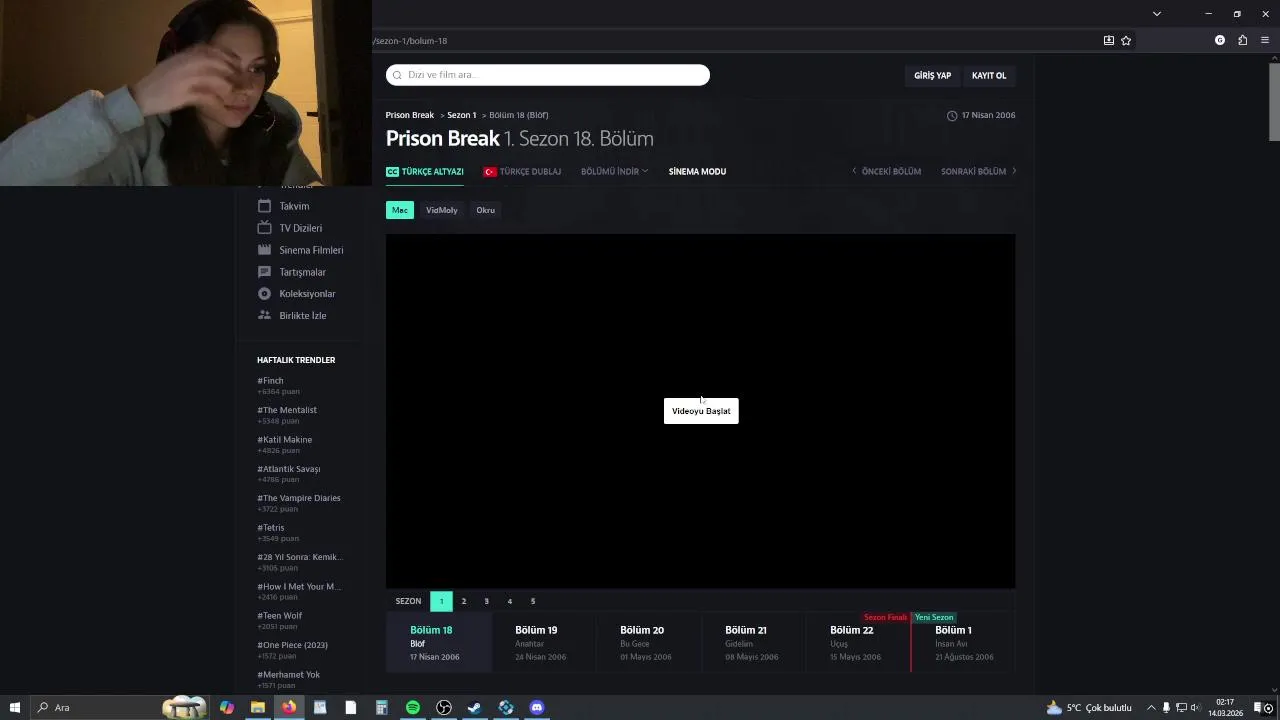Open Firefox from the taskbar
This screenshot has height=720, width=1280.
[289, 708]
